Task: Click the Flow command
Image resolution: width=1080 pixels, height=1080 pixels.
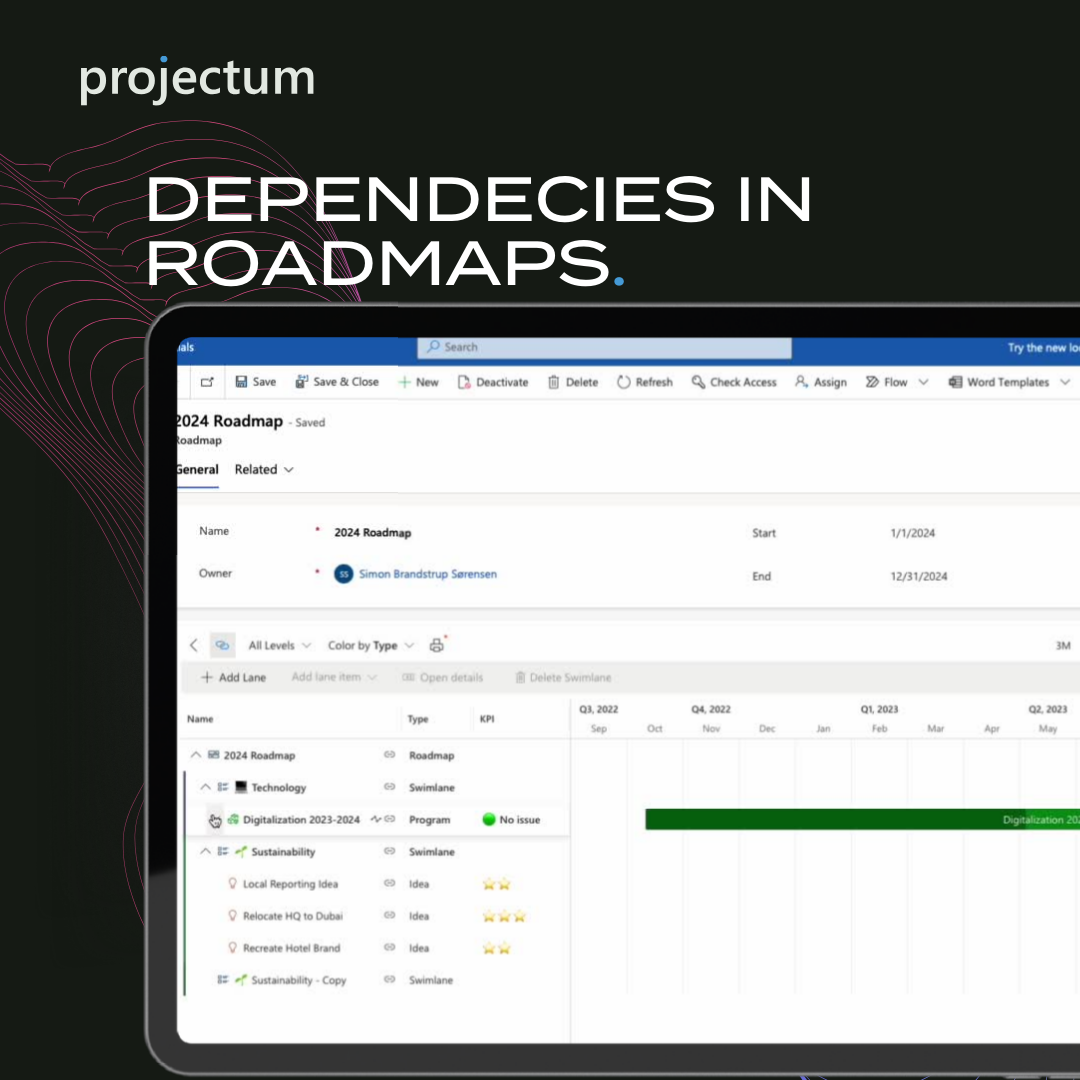Action: point(886,382)
